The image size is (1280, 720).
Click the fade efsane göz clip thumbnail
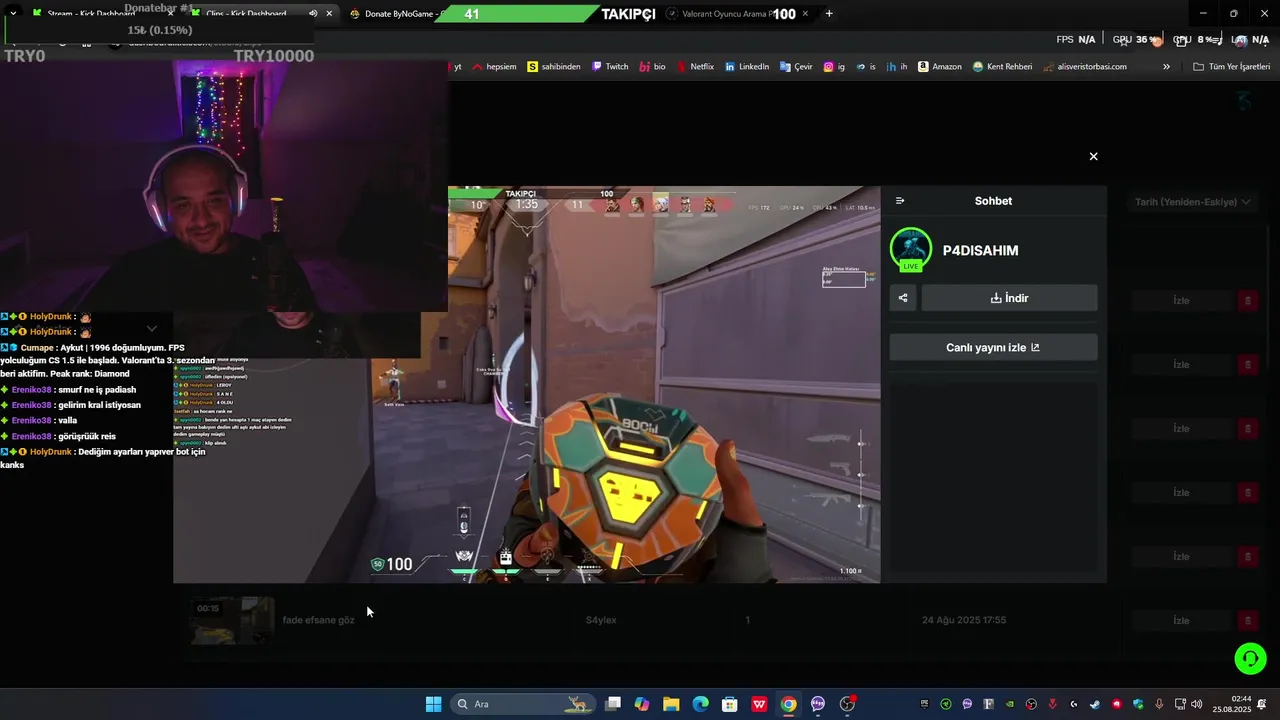click(x=232, y=620)
